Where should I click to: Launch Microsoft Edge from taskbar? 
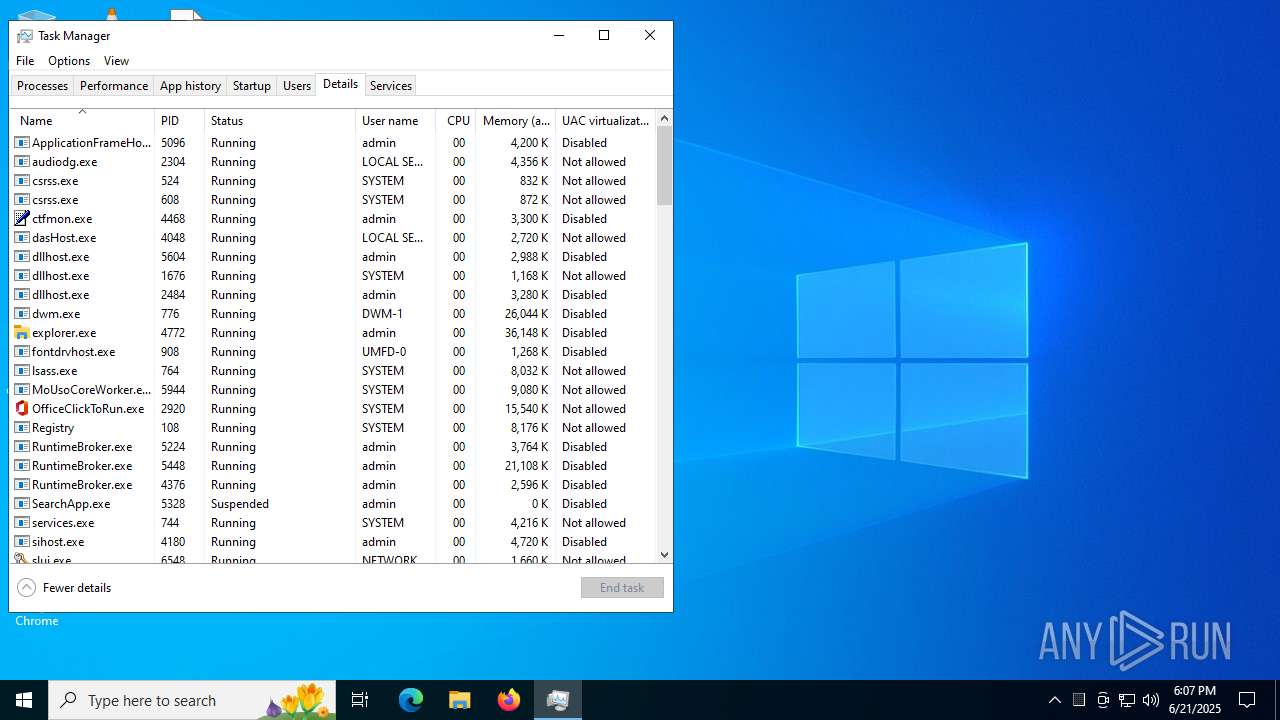pyautogui.click(x=411, y=700)
